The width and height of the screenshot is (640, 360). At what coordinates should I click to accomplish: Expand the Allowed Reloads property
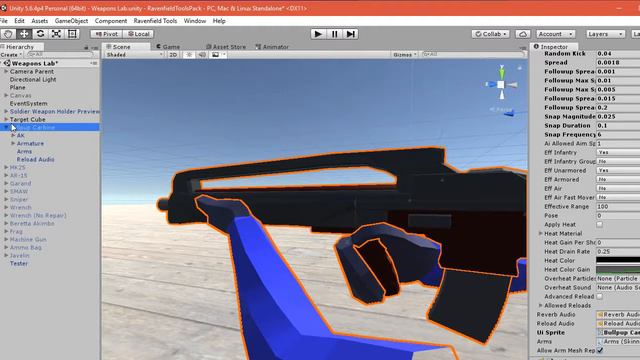[540, 306]
